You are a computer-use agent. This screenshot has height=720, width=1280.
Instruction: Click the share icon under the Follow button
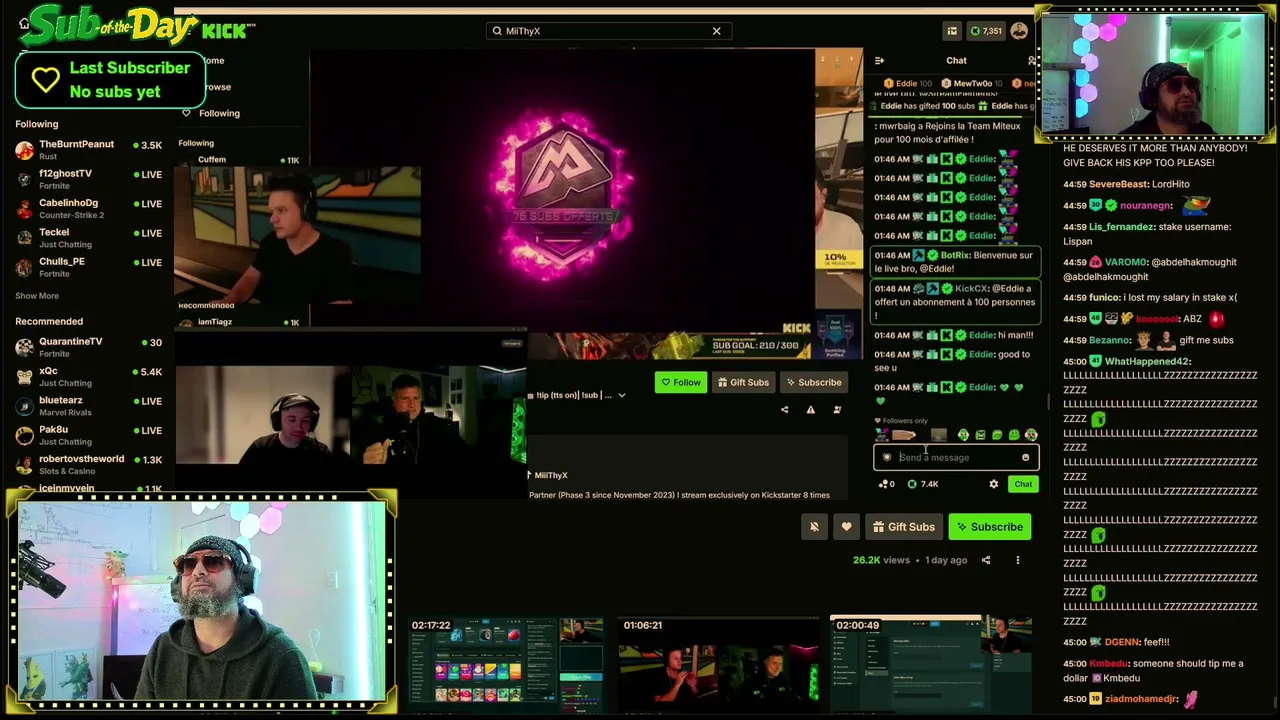point(784,410)
